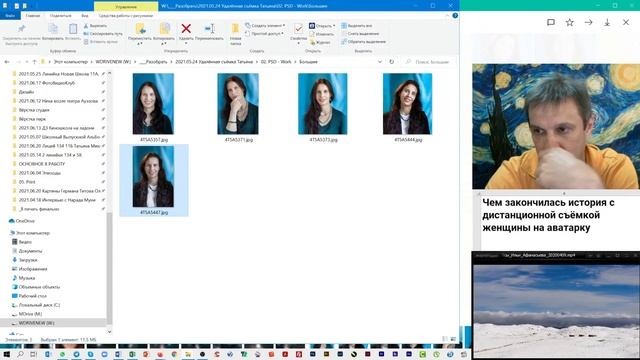Expand the ribbon with the chevron near help
The width and height of the screenshot is (640, 360).
point(447,16)
